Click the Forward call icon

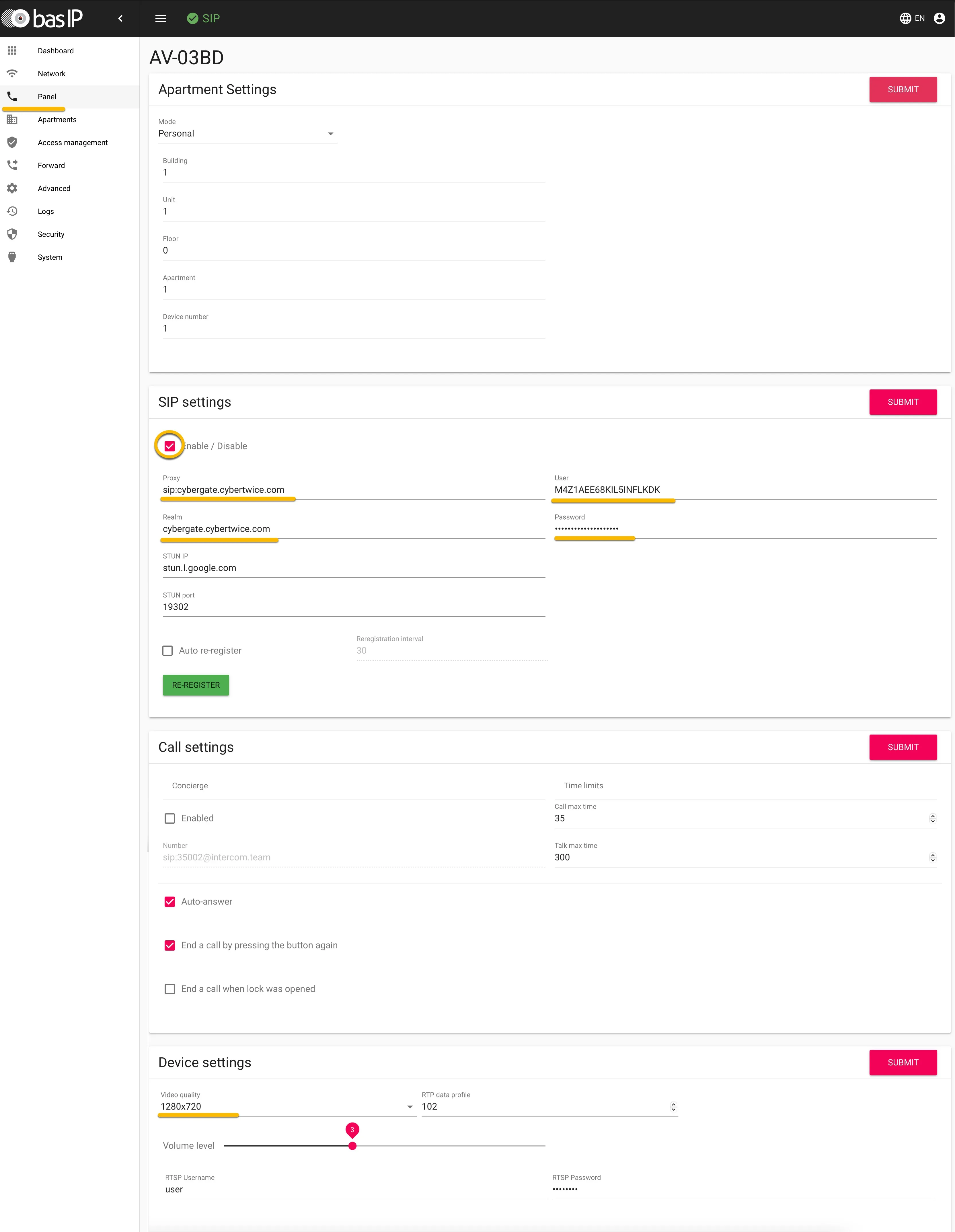[12, 165]
